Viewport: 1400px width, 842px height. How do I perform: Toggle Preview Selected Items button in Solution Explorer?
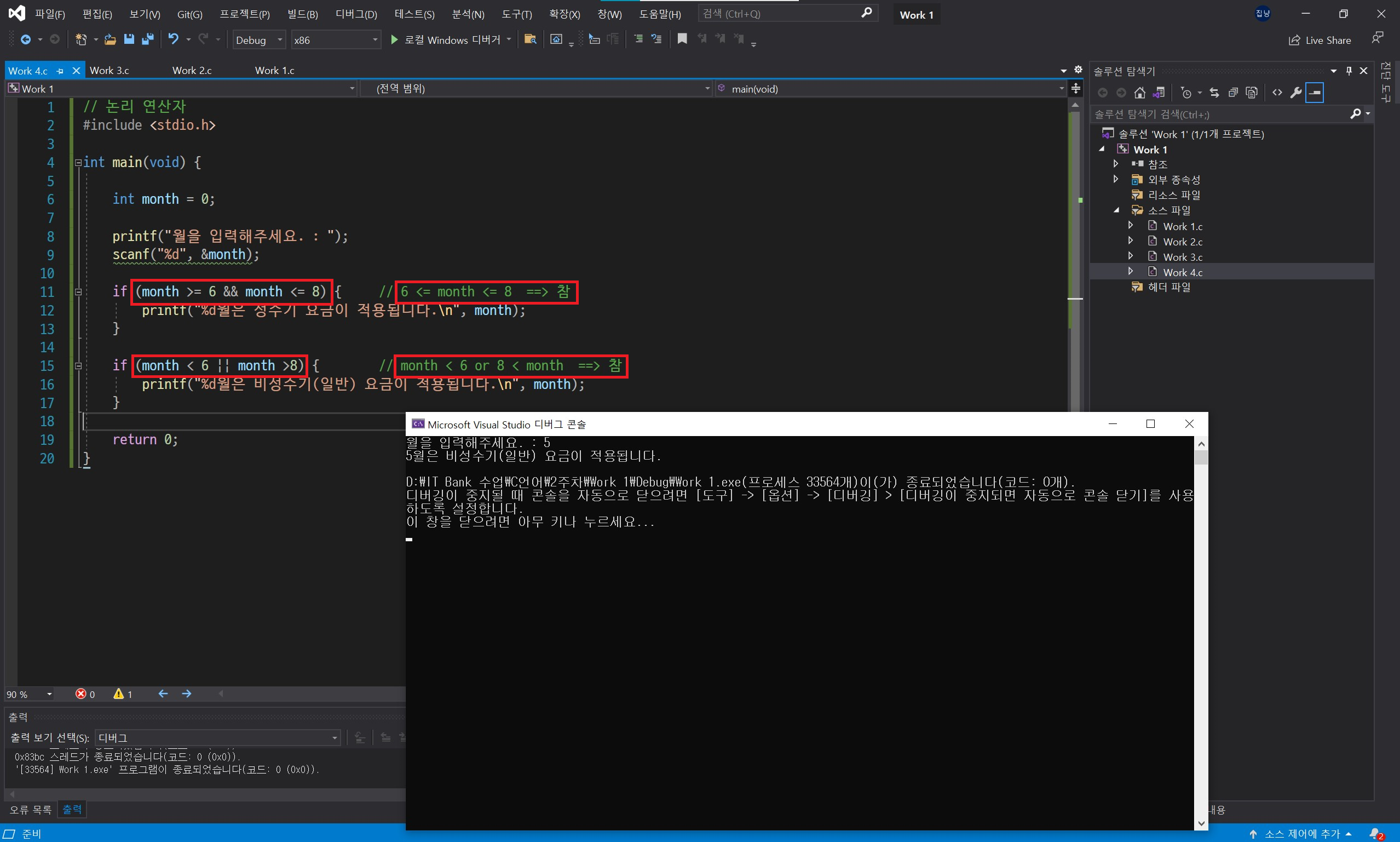pos(1315,93)
